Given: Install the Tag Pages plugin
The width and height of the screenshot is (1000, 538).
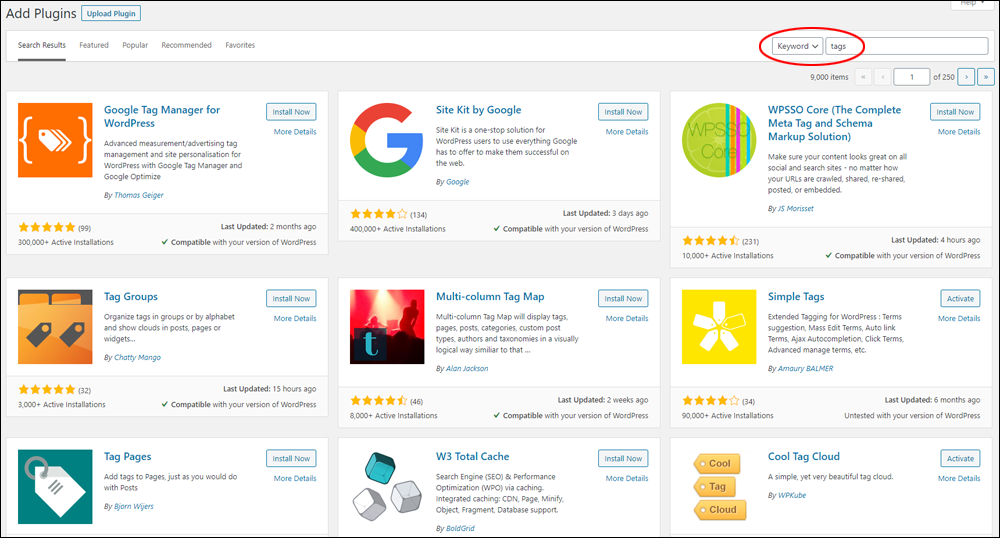Looking at the screenshot, I should point(291,458).
